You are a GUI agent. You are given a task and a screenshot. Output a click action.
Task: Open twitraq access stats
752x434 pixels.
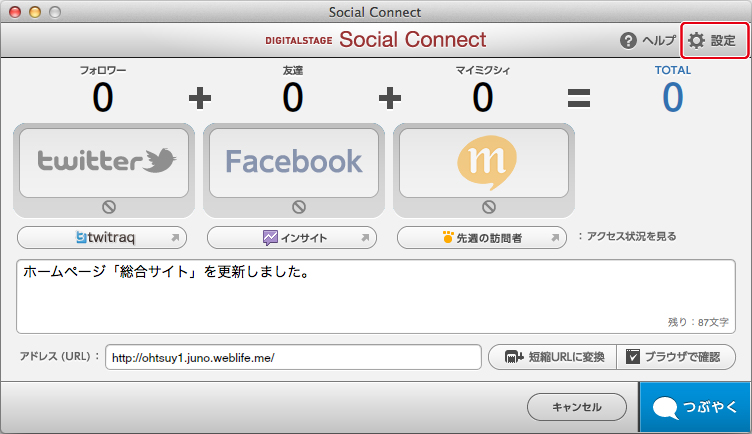(x=102, y=237)
